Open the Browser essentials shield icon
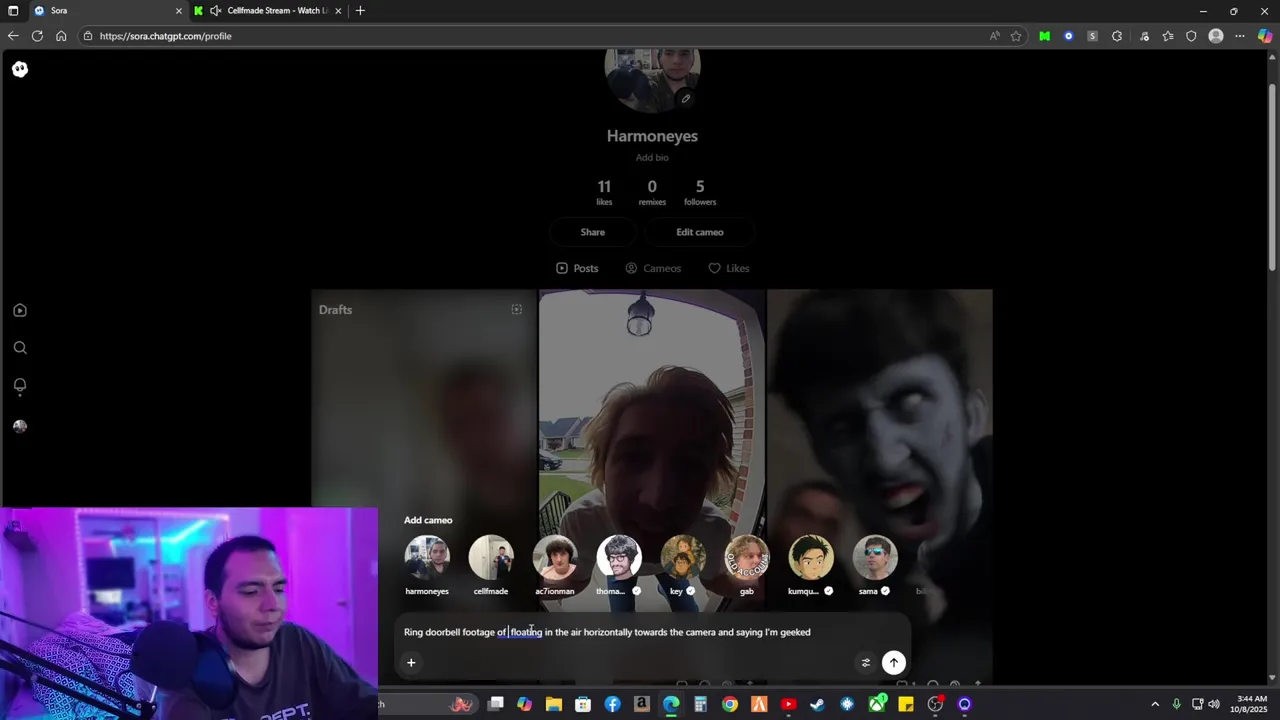Screen dimensions: 1280x720 (x=1191, y=36)
